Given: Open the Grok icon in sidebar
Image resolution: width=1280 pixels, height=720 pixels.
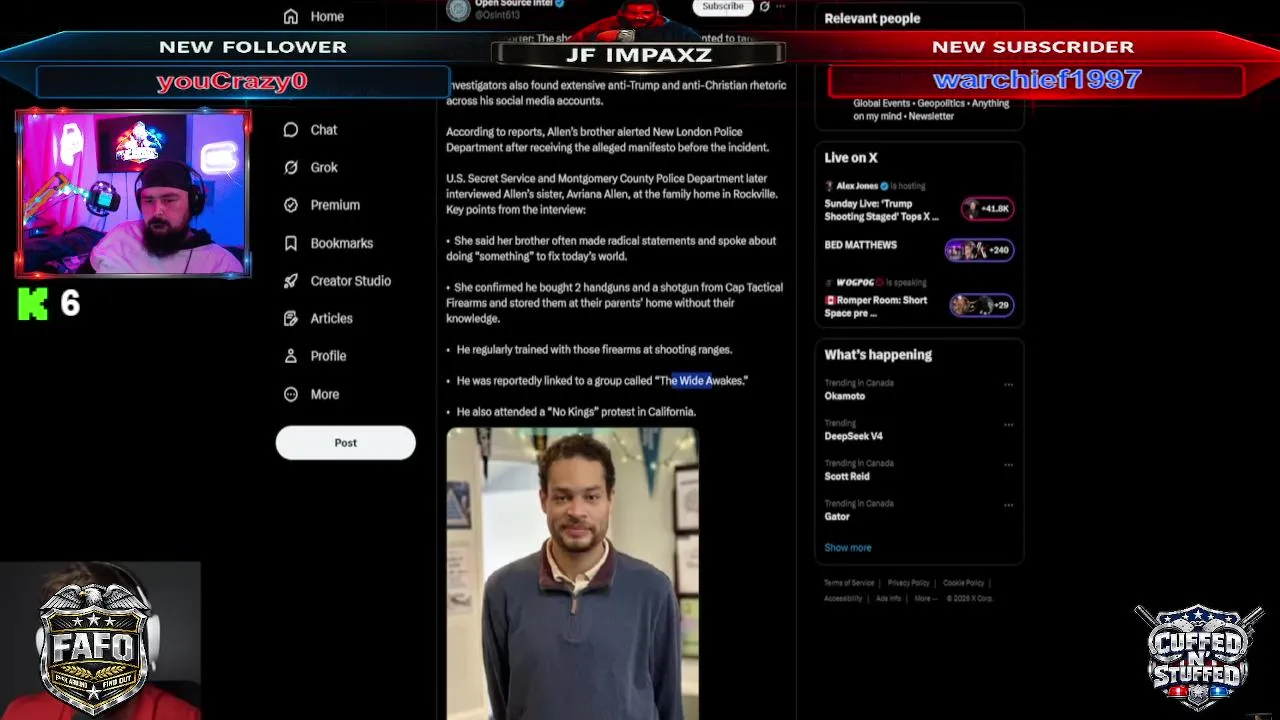Looking at the screenshot, I should click(291, 167).
